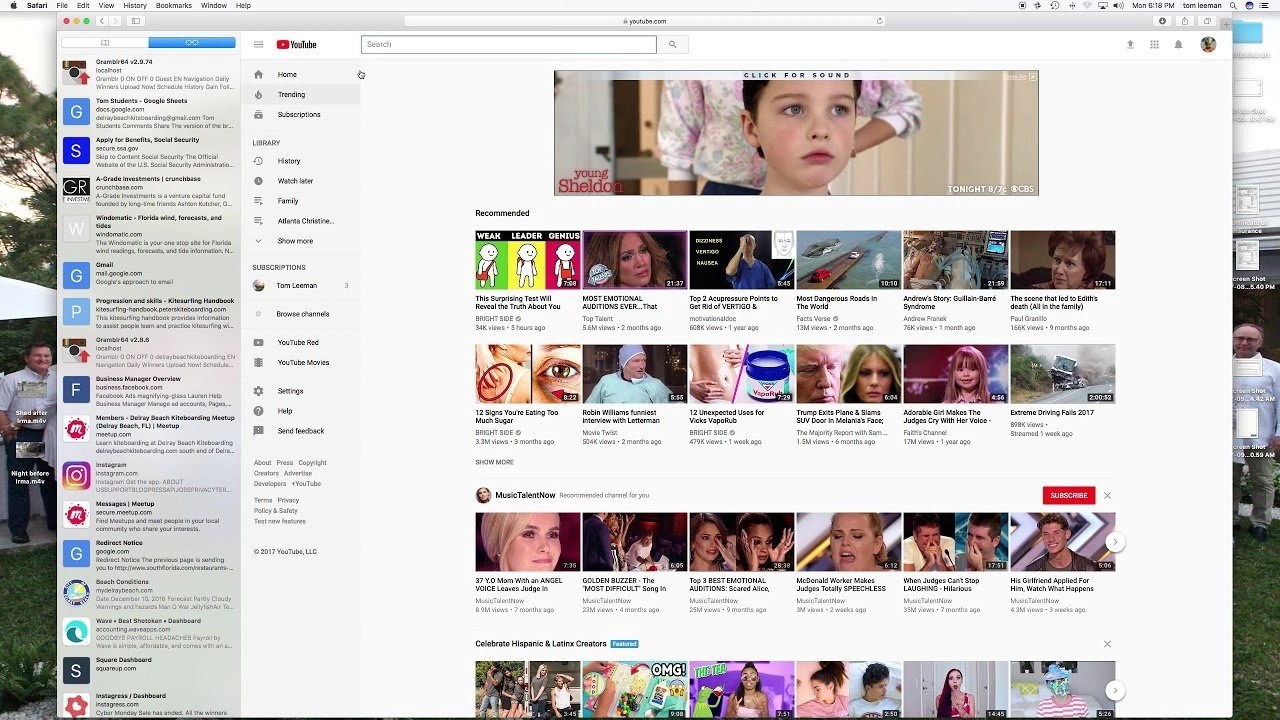Viewport: 1280px width, 720px height.
Task: Open YouTube Red
Action: (300, 342)
